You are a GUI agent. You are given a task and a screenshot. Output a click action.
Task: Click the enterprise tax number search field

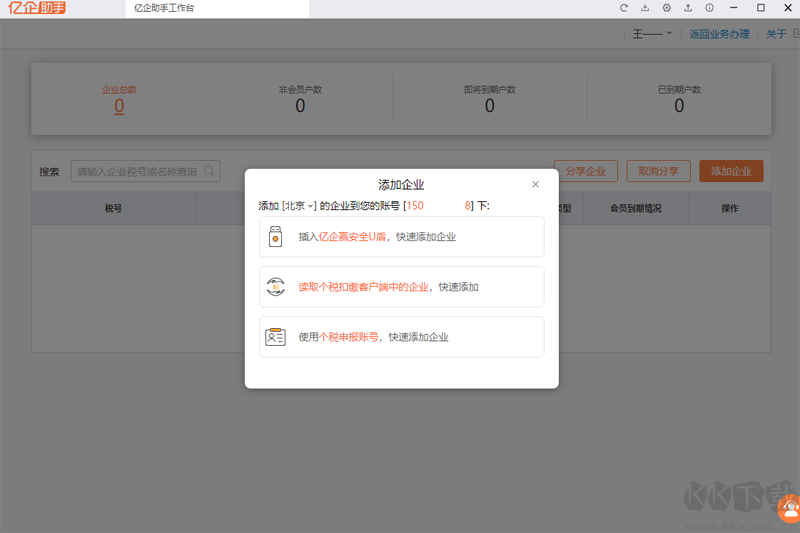137,171
